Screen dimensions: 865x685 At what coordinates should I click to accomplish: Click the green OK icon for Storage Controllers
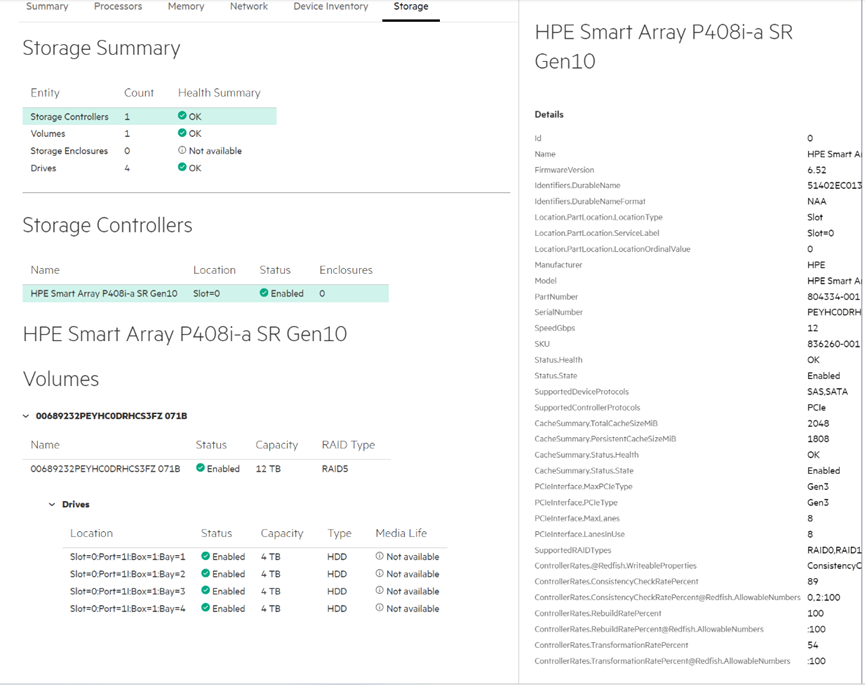[182, 116]
